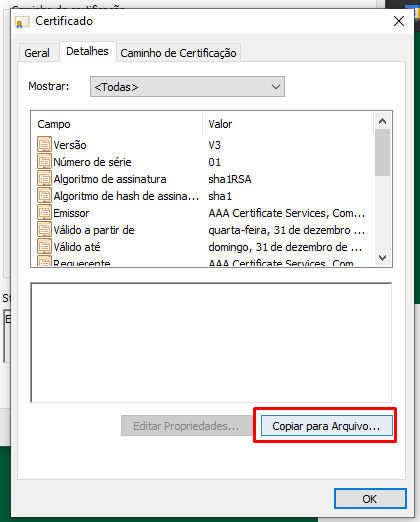Image resolution: width=420 pixels, height=522 pixels.
Task: Select the Detalhes tab
Action: tap(88, 51)
